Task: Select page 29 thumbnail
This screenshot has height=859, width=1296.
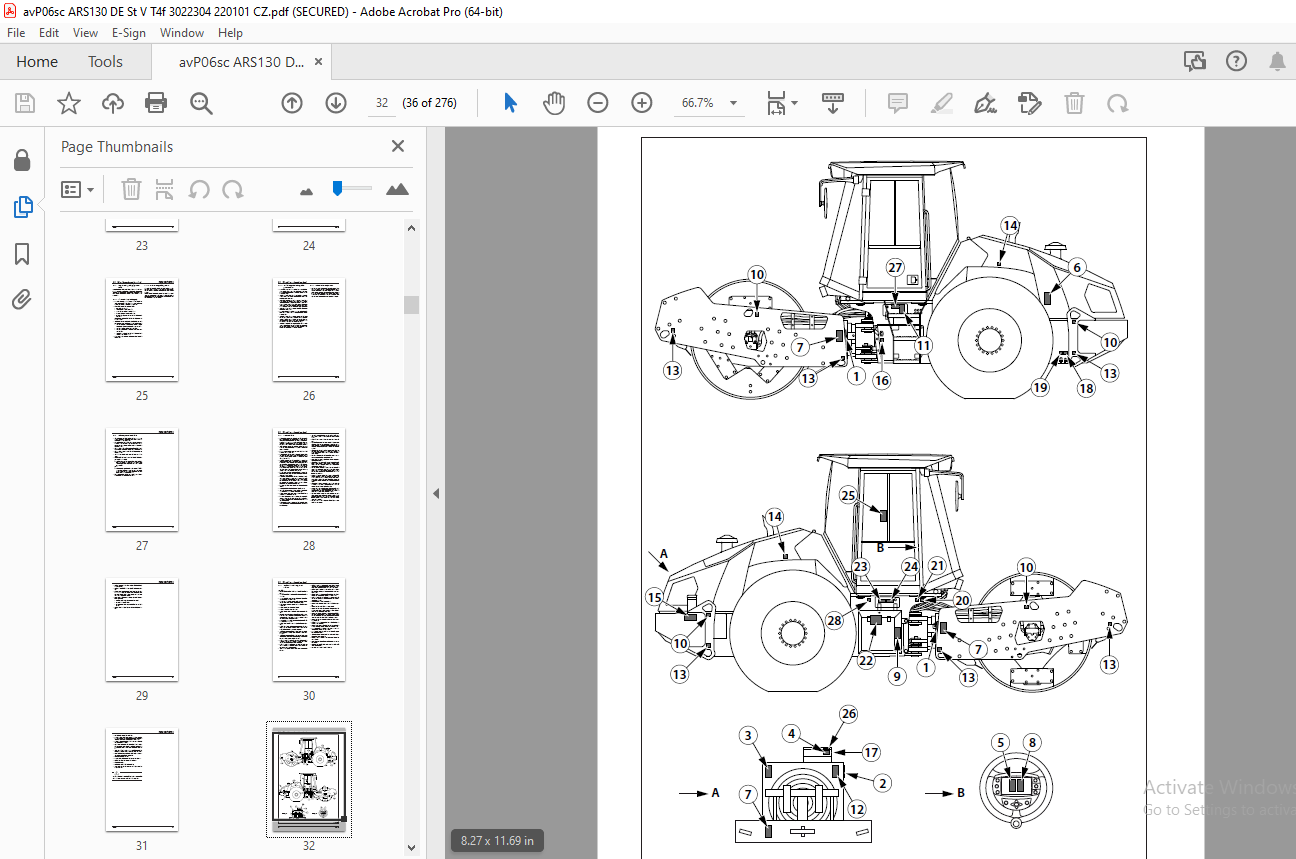Action: (x=142, y=630)
